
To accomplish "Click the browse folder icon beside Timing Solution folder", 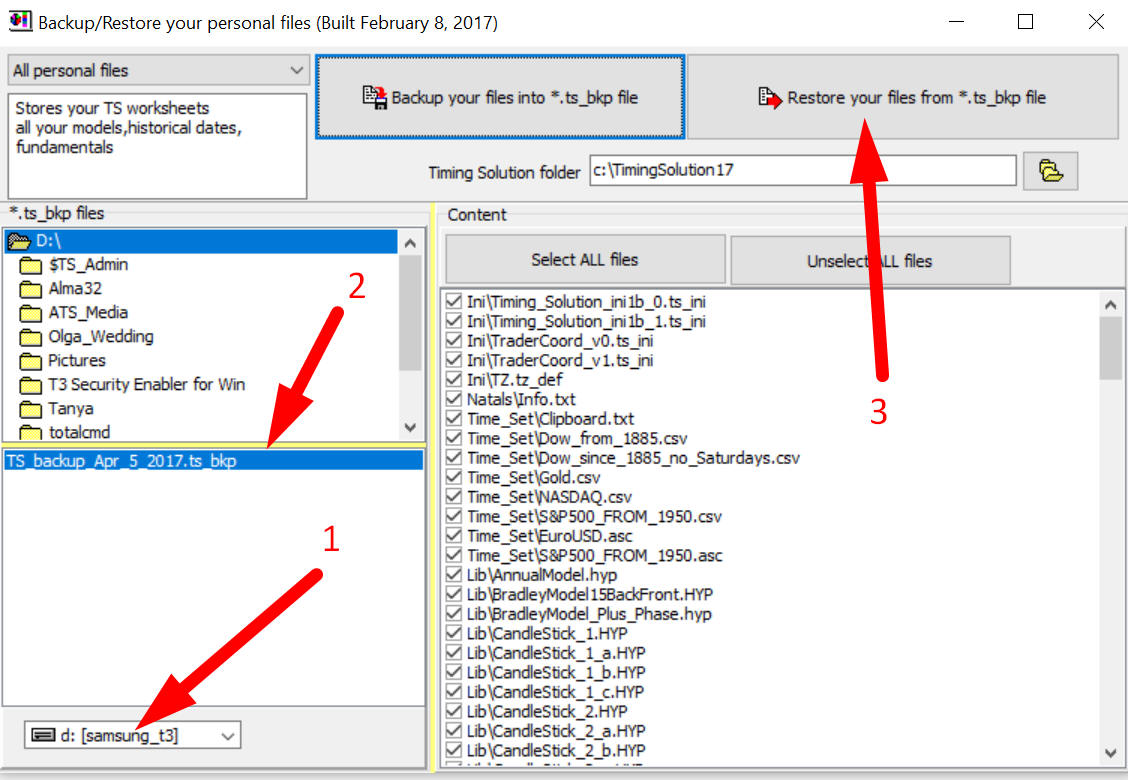I will click(x=1050, y=171).
